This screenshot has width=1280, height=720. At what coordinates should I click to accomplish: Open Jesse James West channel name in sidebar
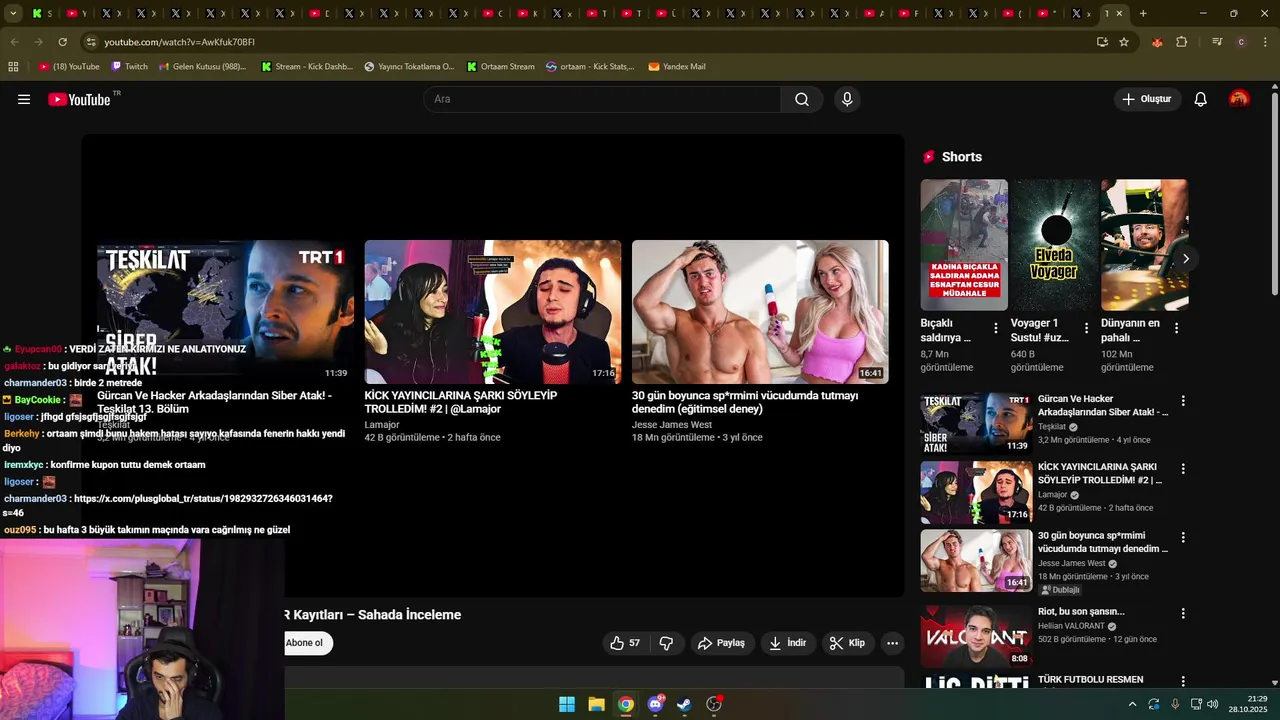pyautogui.click(x=1071, y=563)
